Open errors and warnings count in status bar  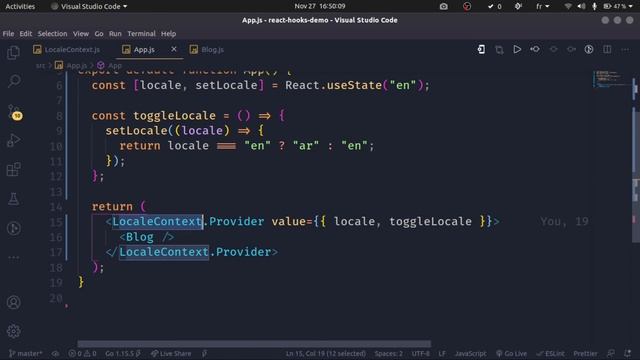[x=82, y=353]
